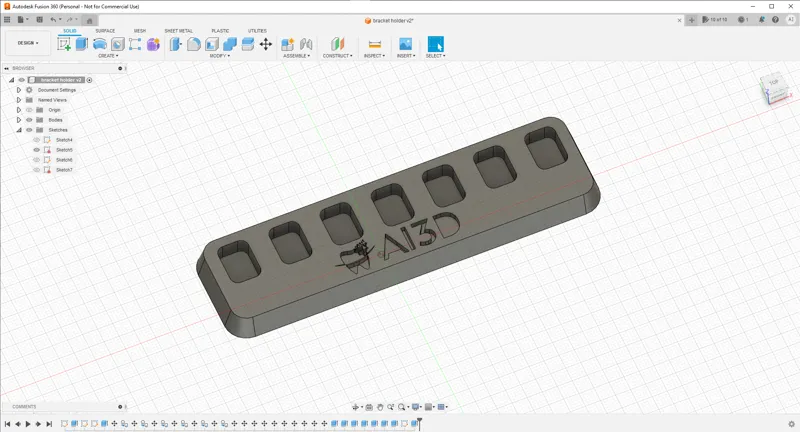800x432 pixels.
Task: Select the Press Pull tool
Action: point(176,44)
